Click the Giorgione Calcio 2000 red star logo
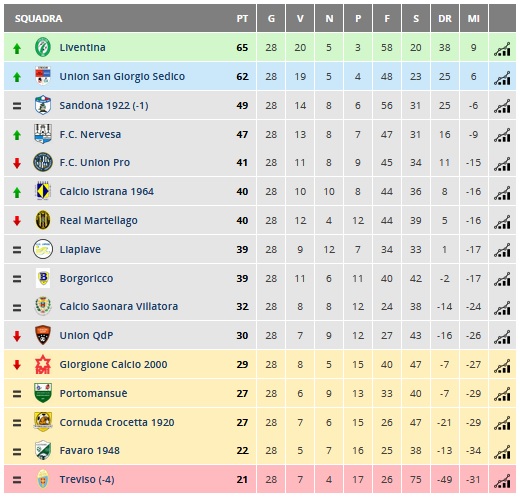 coord(43,364)
